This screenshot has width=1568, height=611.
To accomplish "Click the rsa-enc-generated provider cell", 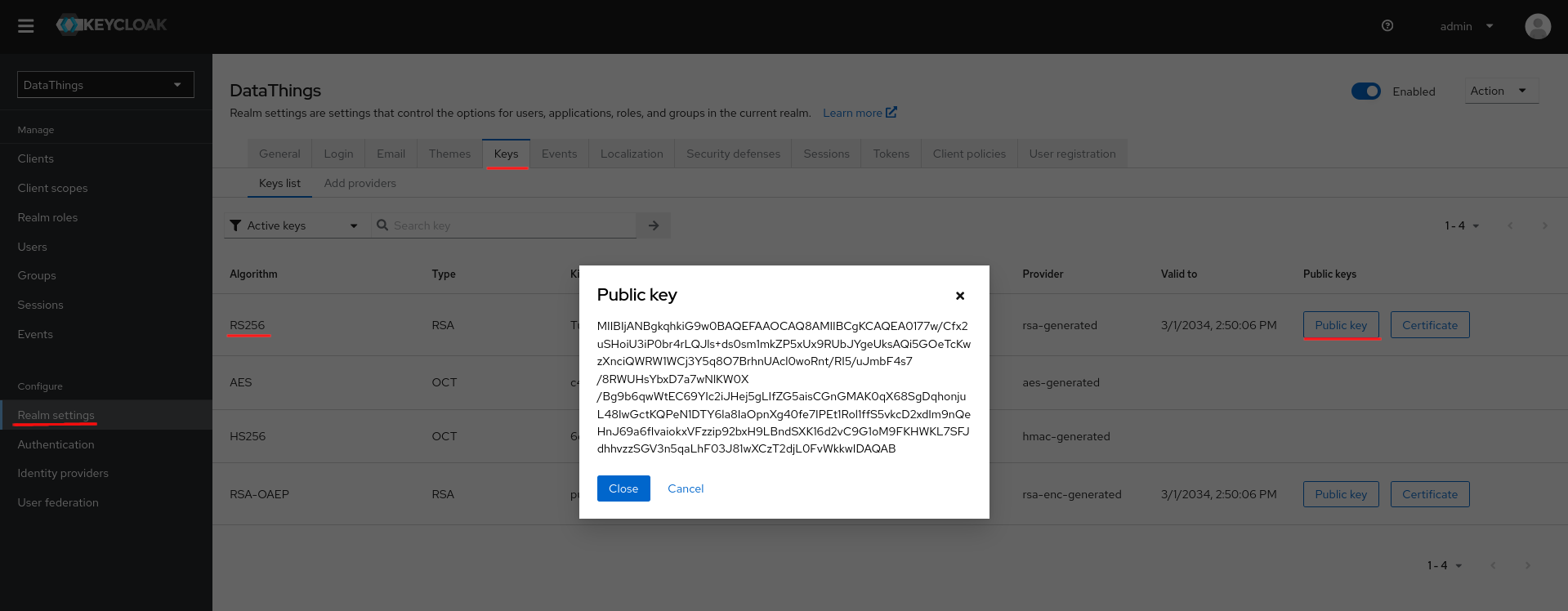I will pos(1071,494).
